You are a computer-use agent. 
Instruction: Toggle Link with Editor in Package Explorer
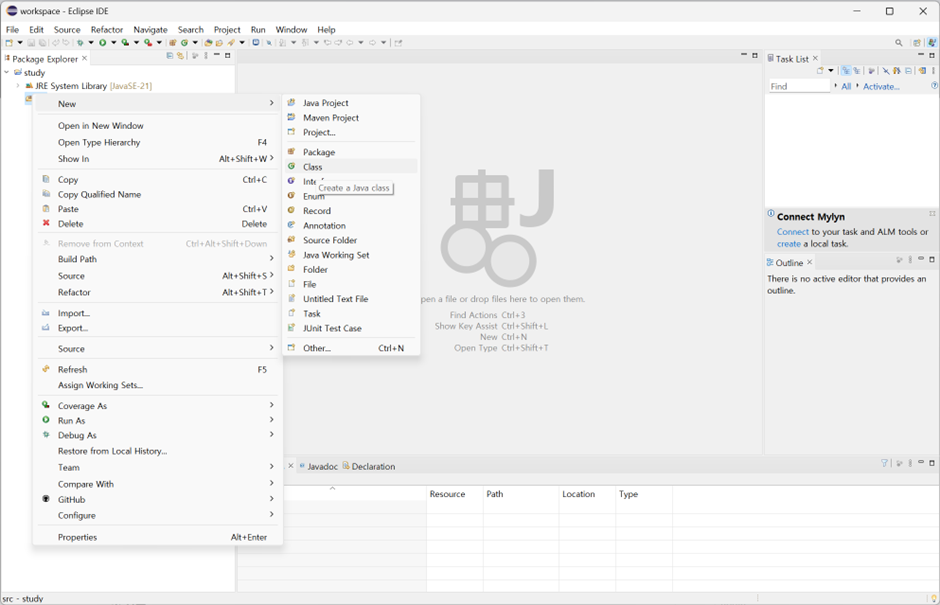coord(180,55)
